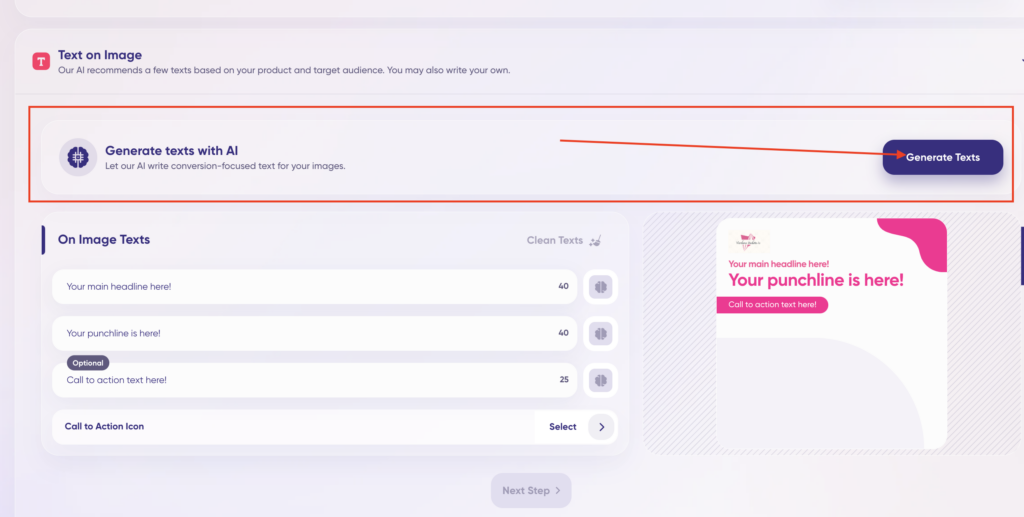The width and height of the screenshot is (1024, 517).
Task: Click the AI brain icon next to the punchline field
Action: coord(600,334)
